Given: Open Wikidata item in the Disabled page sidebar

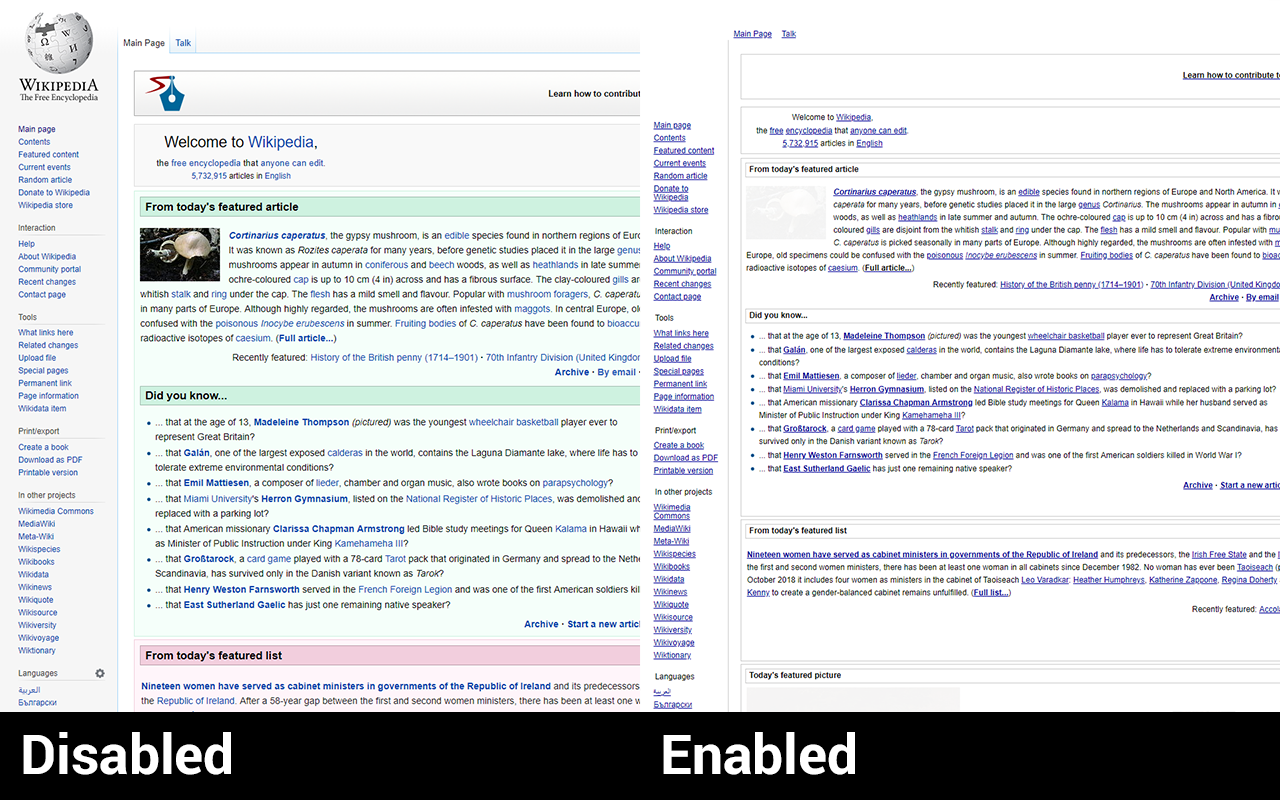Looking at the screenshot, I should (42, 408).
